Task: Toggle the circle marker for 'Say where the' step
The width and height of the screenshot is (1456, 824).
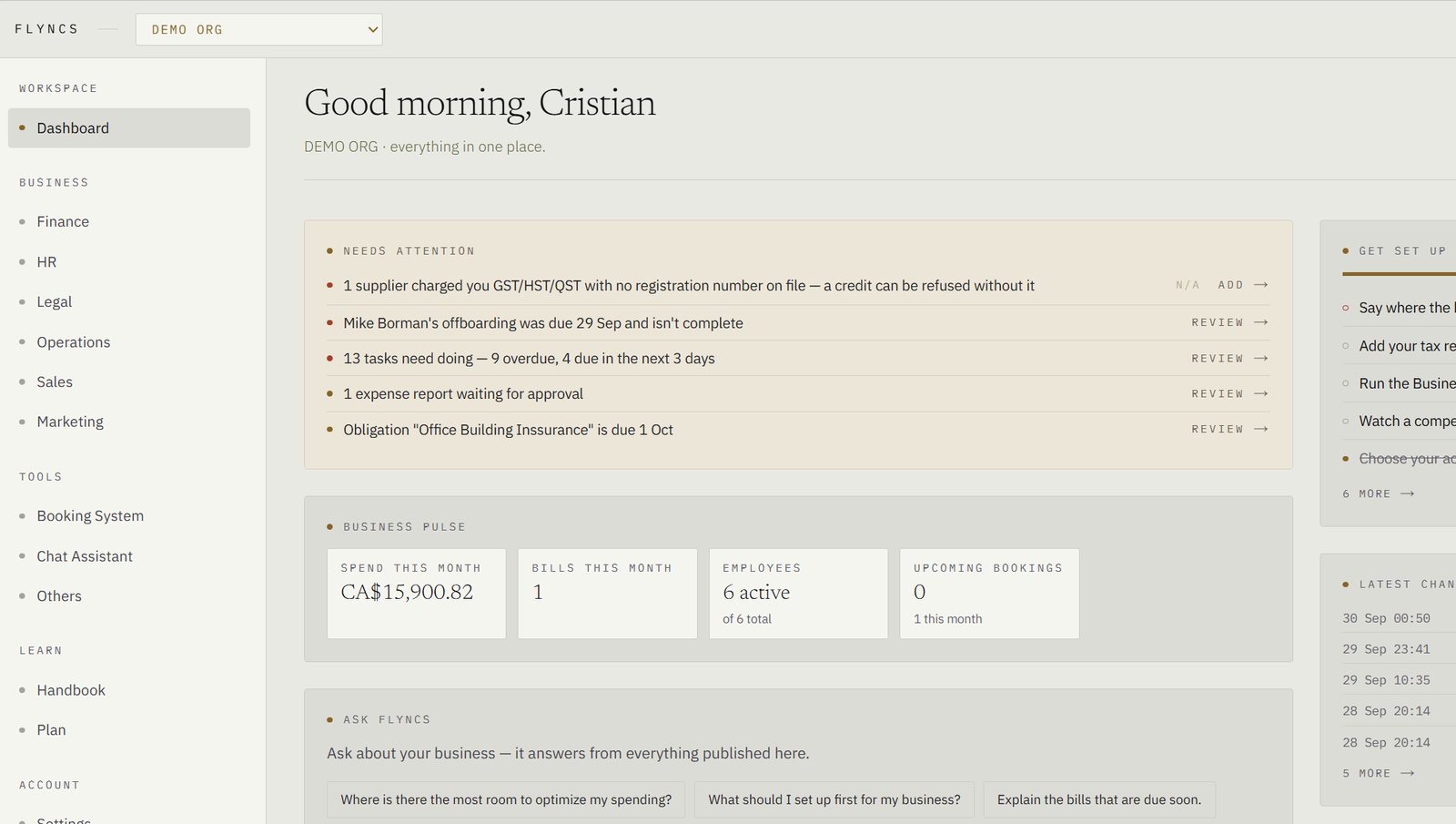Action: [1346, 308]
